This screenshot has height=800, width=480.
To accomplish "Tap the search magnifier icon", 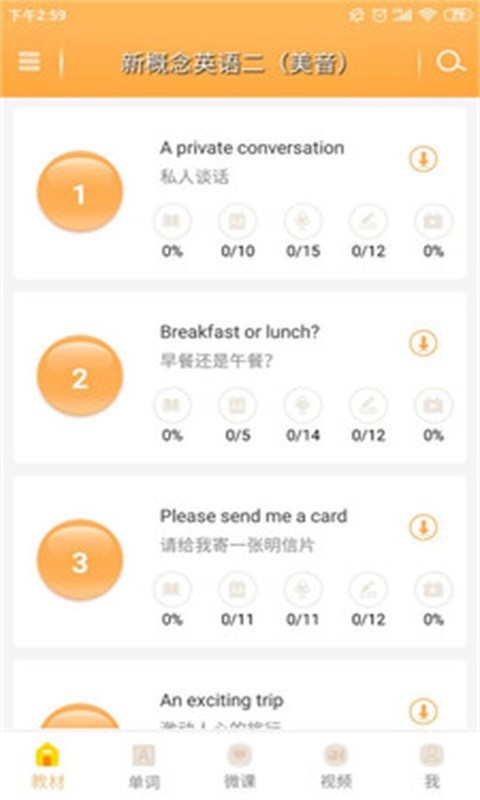I will (x=451, y=62).
